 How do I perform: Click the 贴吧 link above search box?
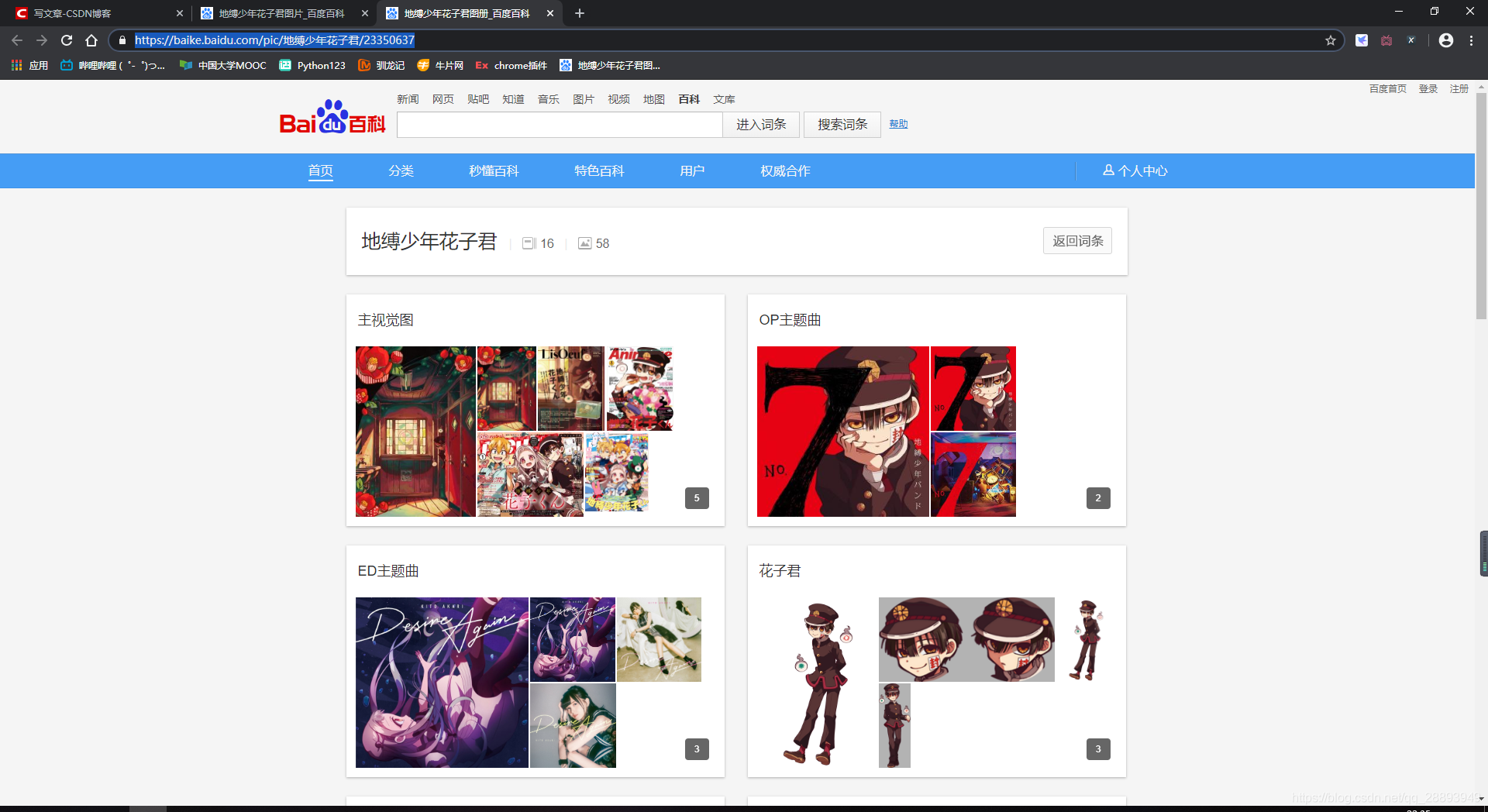478,99
